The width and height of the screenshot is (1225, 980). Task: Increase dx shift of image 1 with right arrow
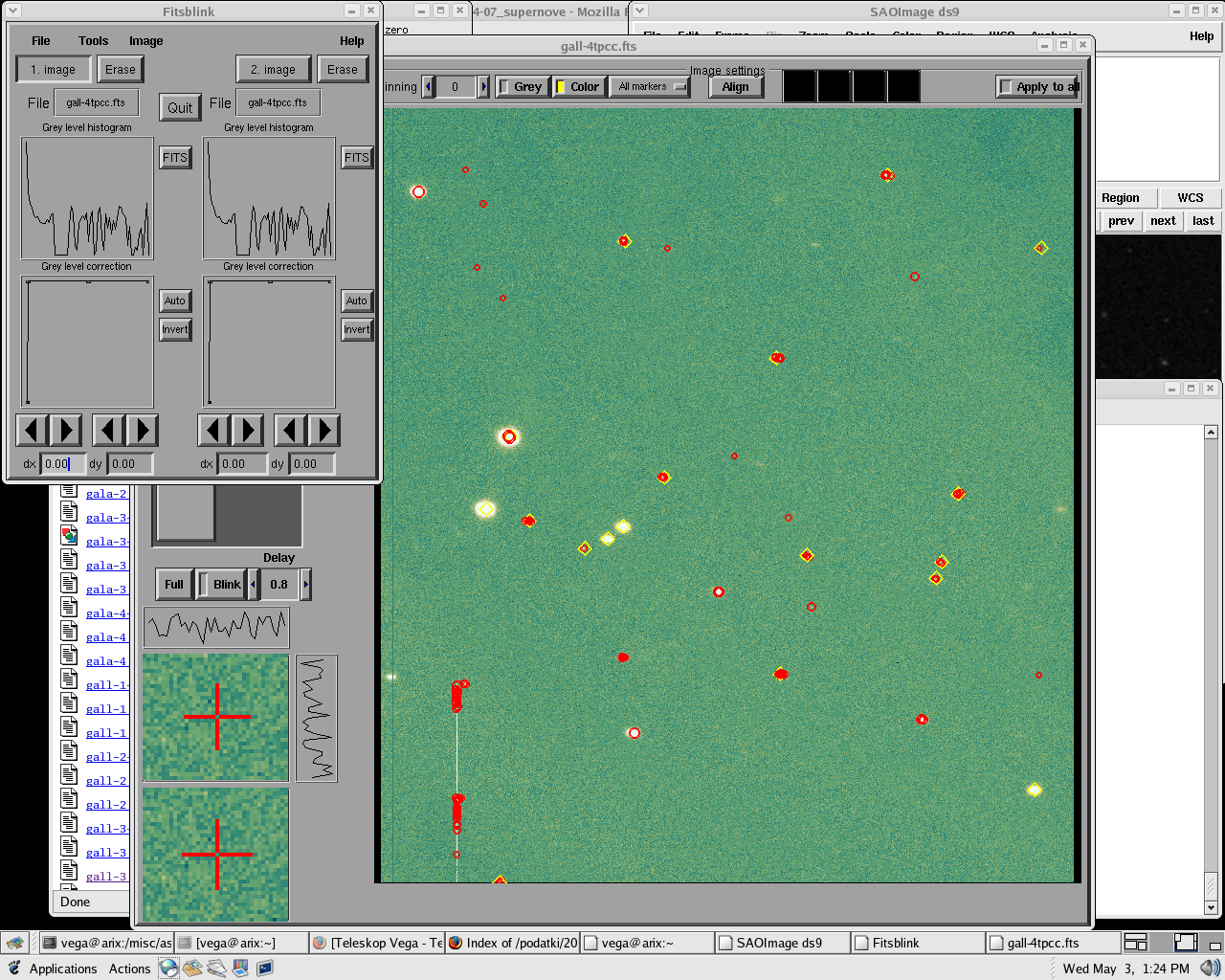(66, 431)
